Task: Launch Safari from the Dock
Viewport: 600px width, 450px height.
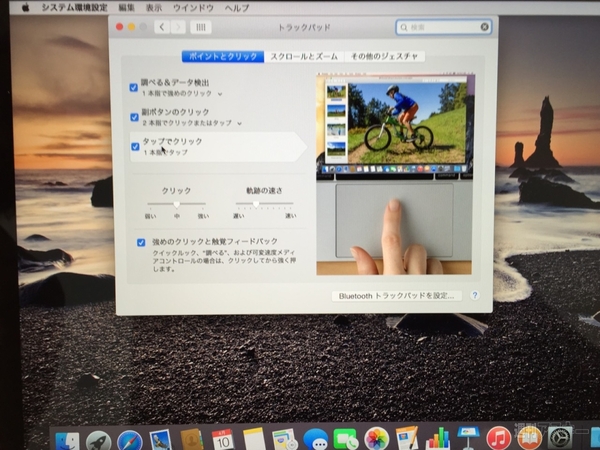Action: pyautogui.click(x=130, y=440)
